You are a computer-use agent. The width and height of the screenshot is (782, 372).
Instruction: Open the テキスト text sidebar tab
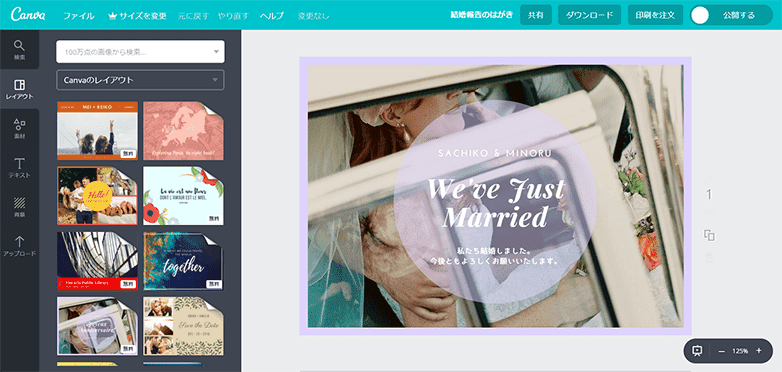(x=19, y=168)
